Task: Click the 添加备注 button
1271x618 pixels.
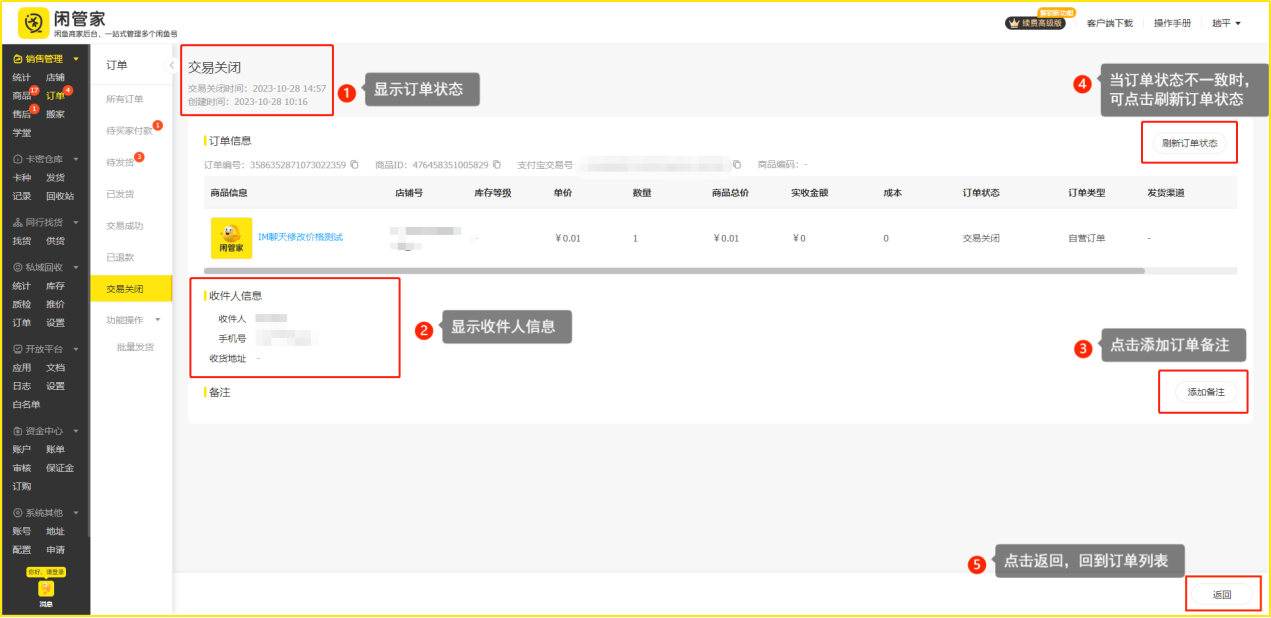Action: tap(1205, 392)
